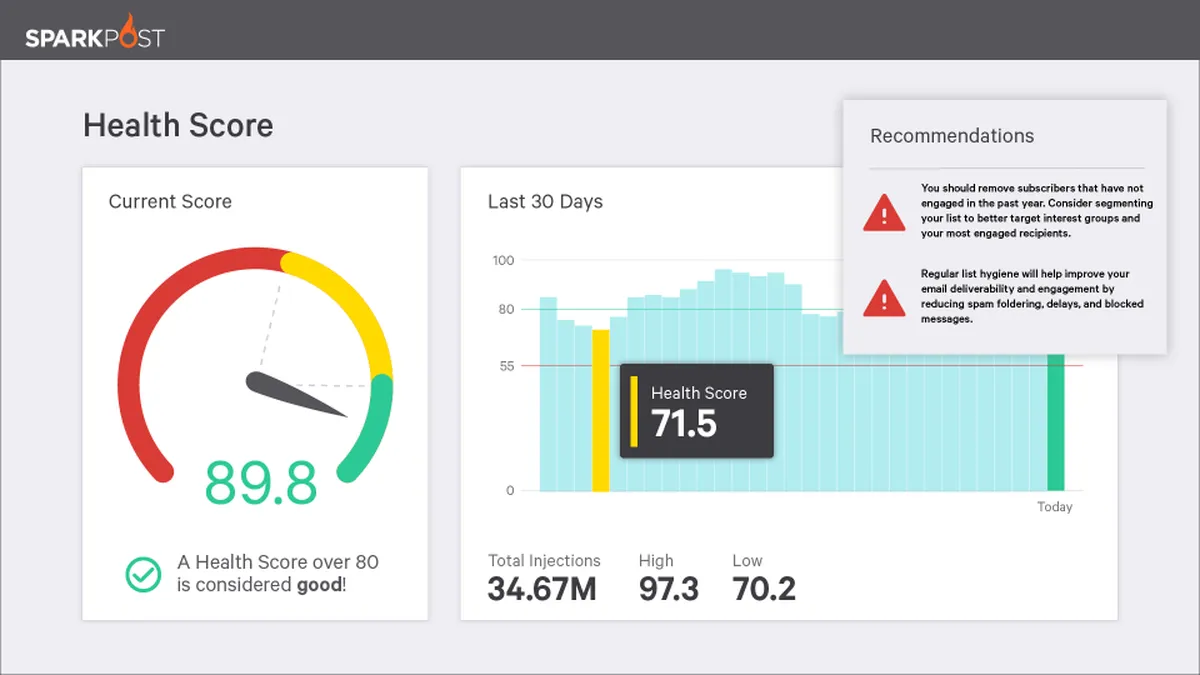Viewport: 1200px width, 675px height.
Task: Select the green Today bar in chart
Action: point(1056,422)
